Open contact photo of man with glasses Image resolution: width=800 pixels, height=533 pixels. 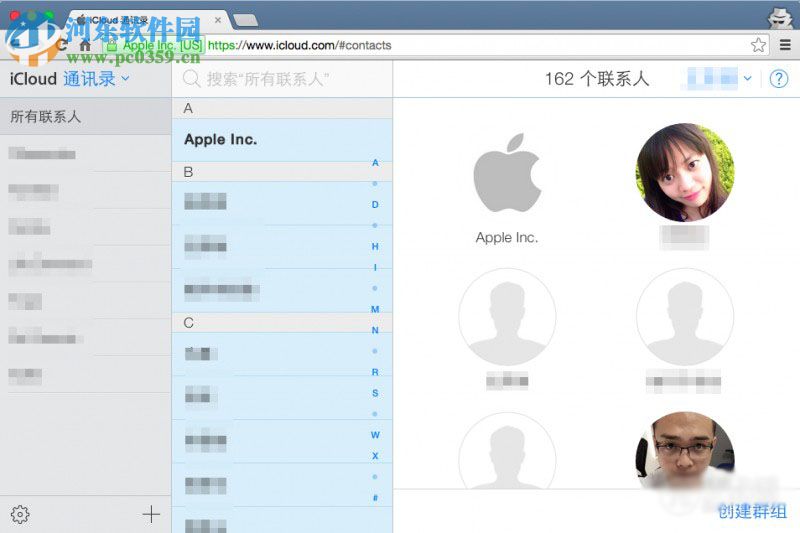(x=685, y=450)
